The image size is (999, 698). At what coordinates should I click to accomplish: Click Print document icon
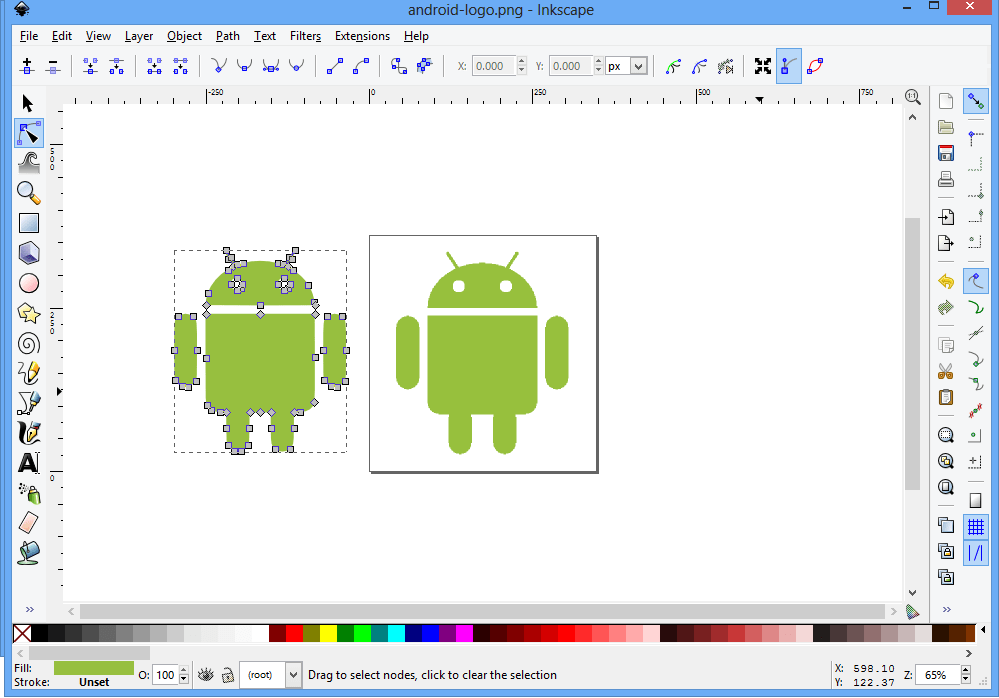pyautogui.click(x=946, y=179)
